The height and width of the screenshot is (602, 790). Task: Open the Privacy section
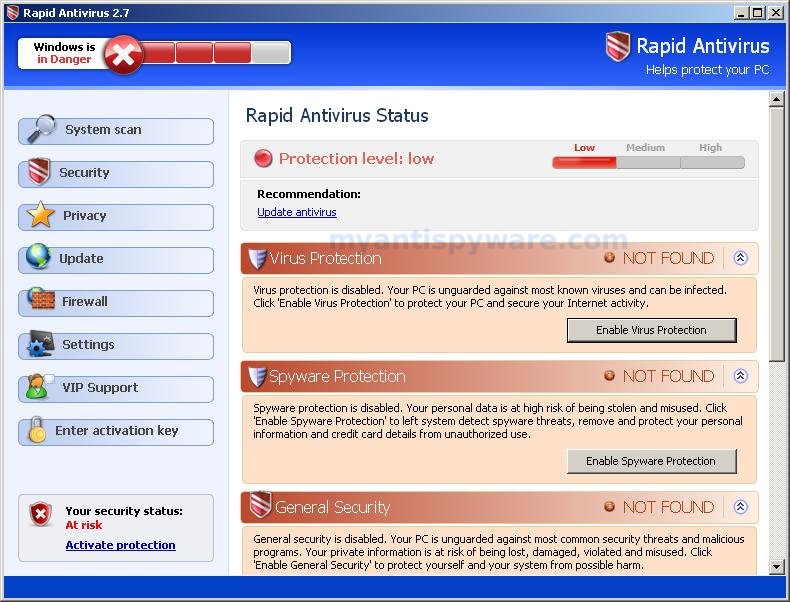point(116,217)
